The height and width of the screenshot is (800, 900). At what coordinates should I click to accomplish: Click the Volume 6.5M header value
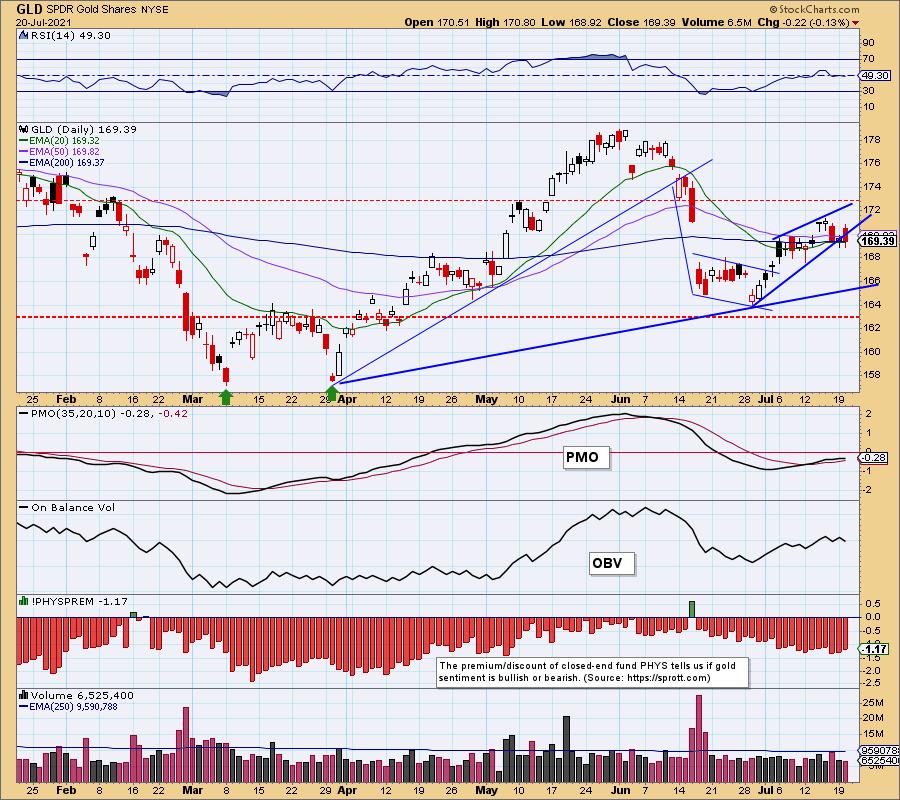pyautogui.click(x=717, y=22)
